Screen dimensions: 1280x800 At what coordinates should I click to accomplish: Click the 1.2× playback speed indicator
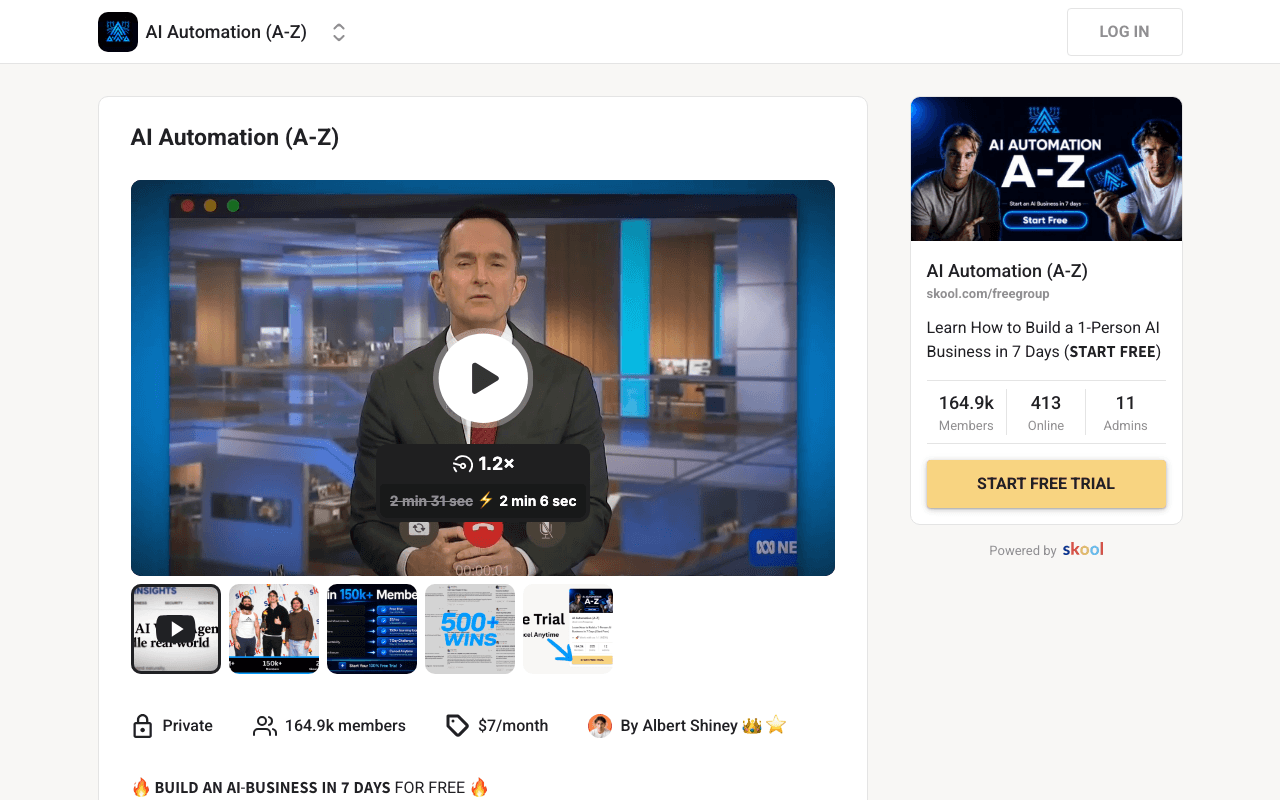(484, 464)
